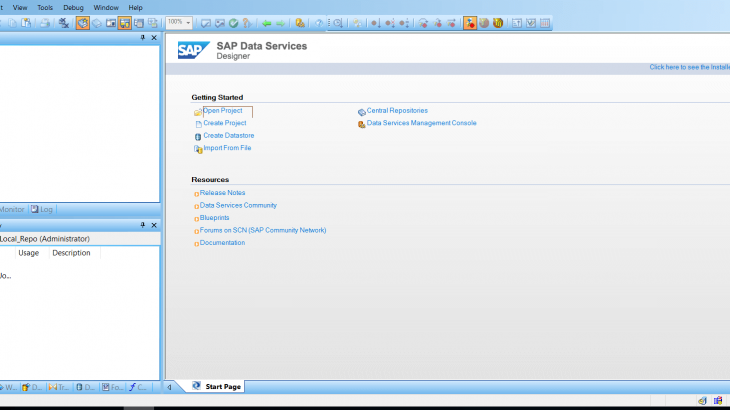Click the Description column header
Screen dimensions: 730x410
(x=71, y=253)
